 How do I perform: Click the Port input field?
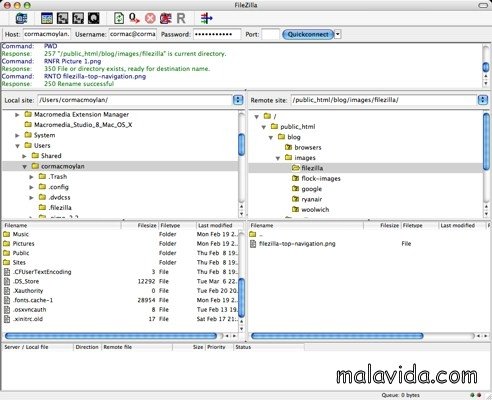tap(270, 34)
